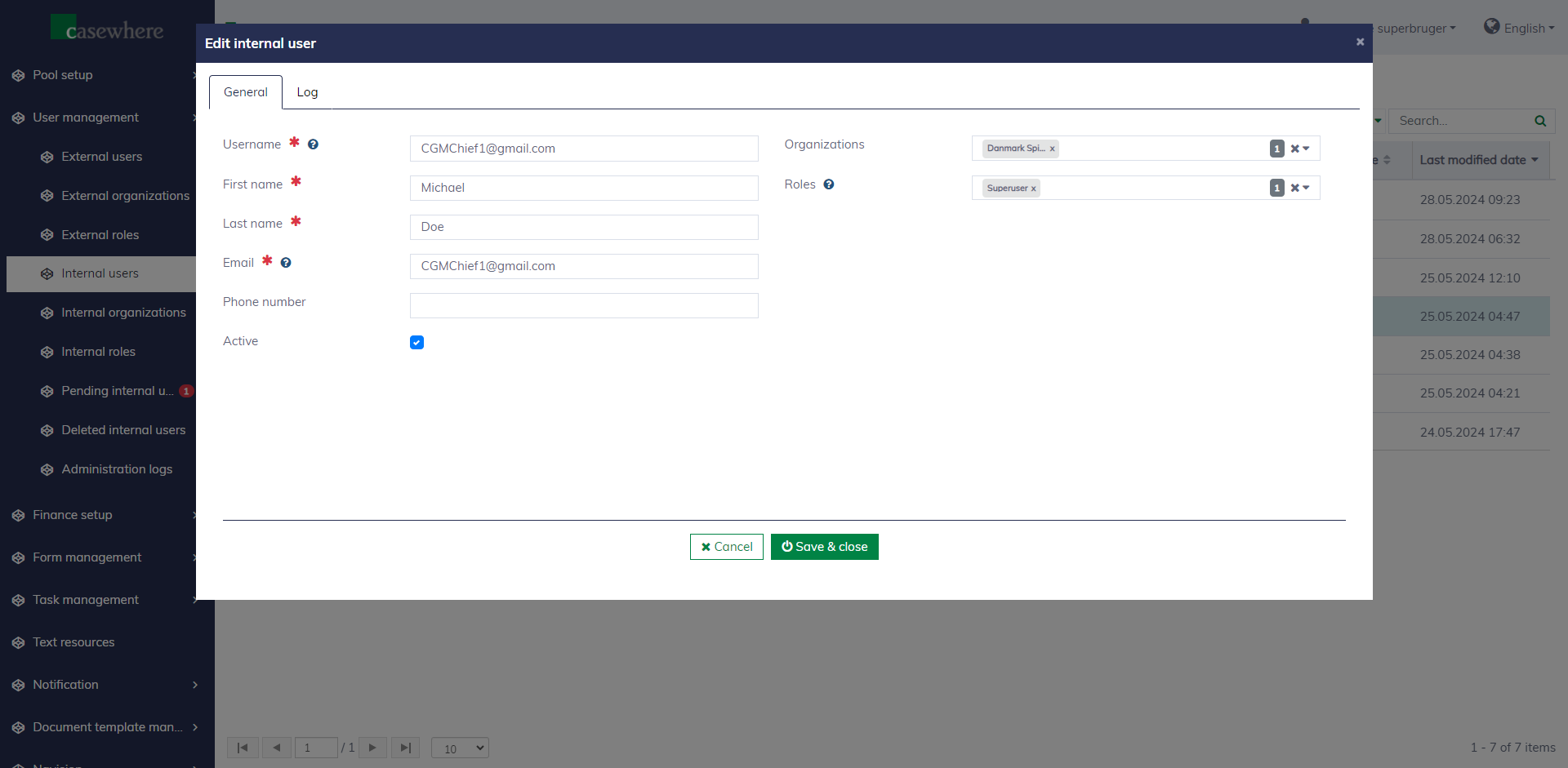Remove the Danmark Spi organization tag
1568x768 pixels.
click(x=1052, y=149)
